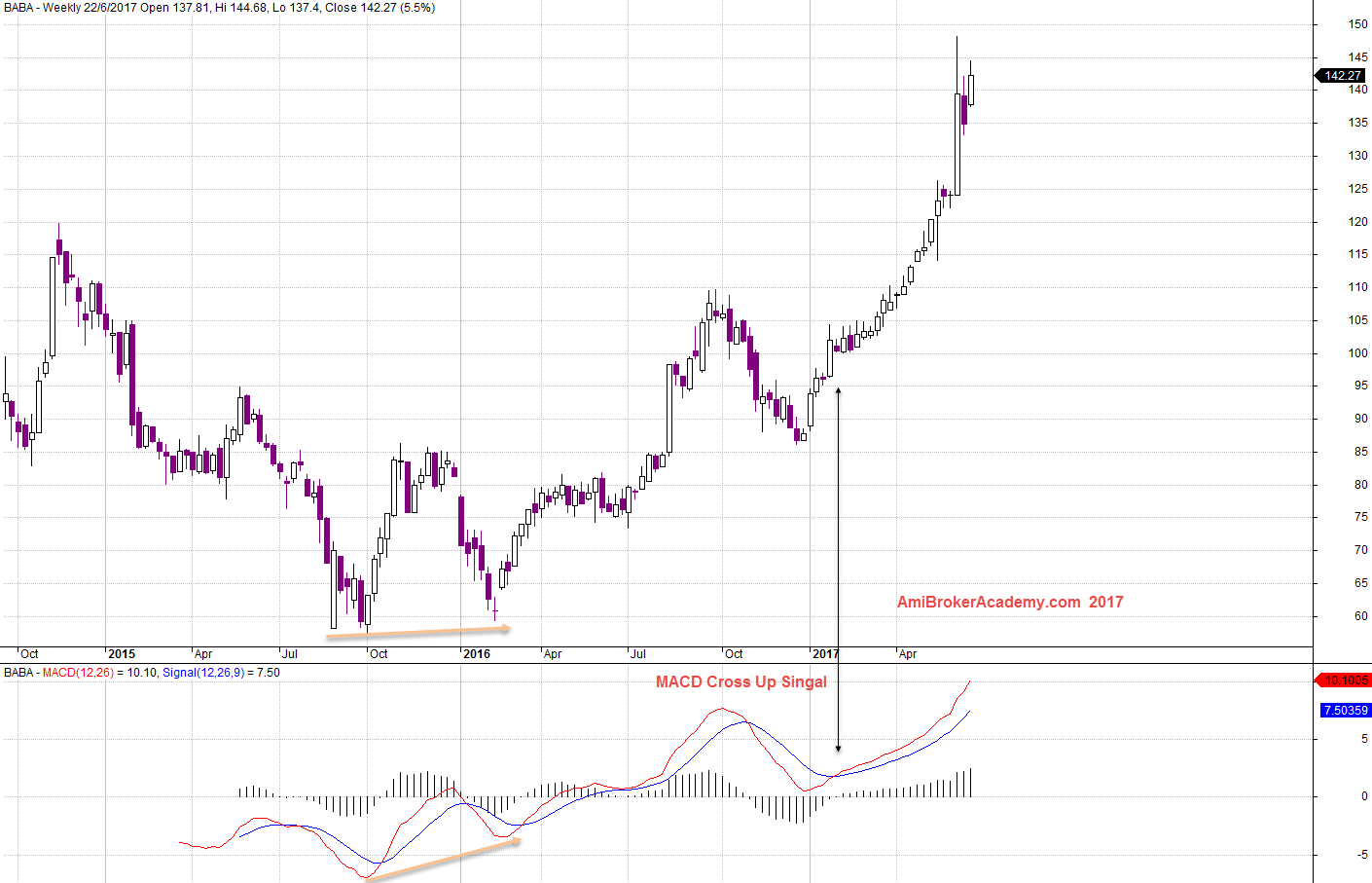Image resolution: width=1372 pixels, height=883 pixels.
Task: Click the -5 MACD axis label
Action: 1362,855
